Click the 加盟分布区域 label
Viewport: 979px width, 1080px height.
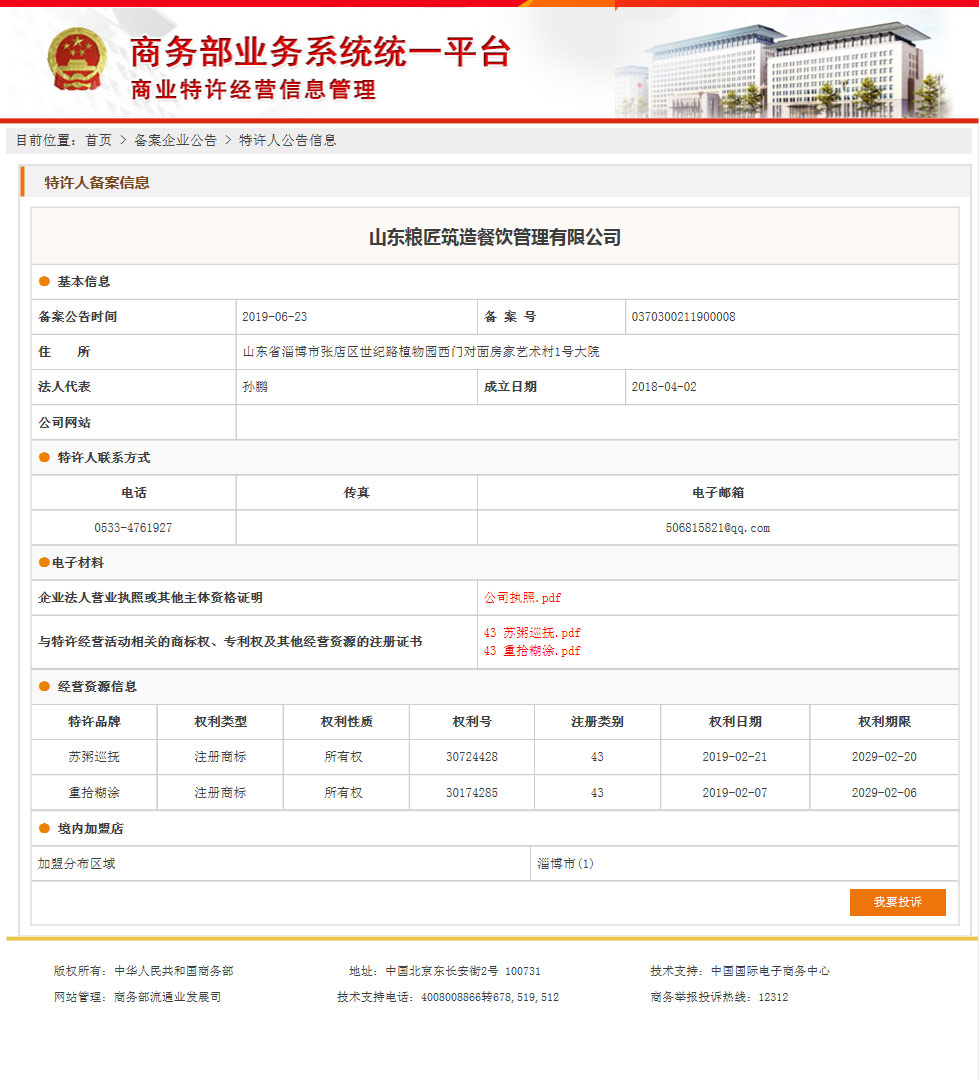coord(76,864)
